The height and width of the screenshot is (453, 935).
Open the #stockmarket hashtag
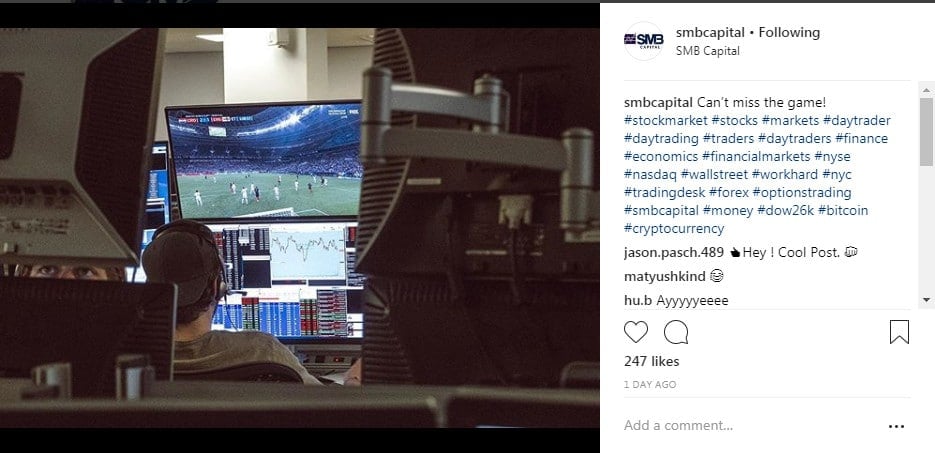click(x=665, y=120)
